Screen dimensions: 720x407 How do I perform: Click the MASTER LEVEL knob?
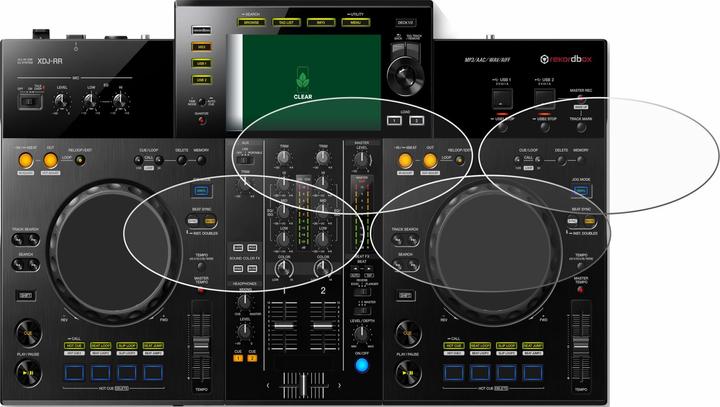pos(362,159)
